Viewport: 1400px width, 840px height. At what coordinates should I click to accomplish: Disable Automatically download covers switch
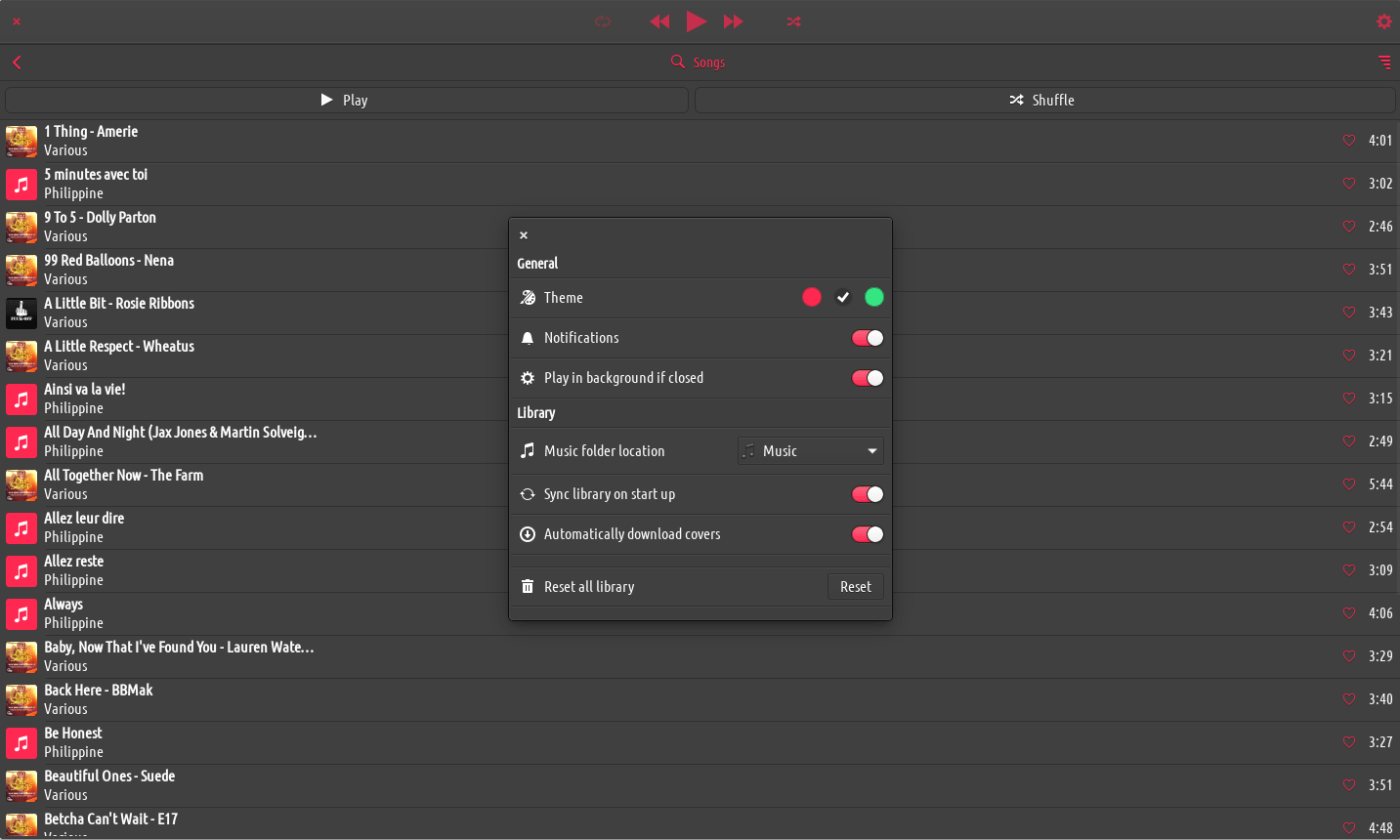coord(867,534)
